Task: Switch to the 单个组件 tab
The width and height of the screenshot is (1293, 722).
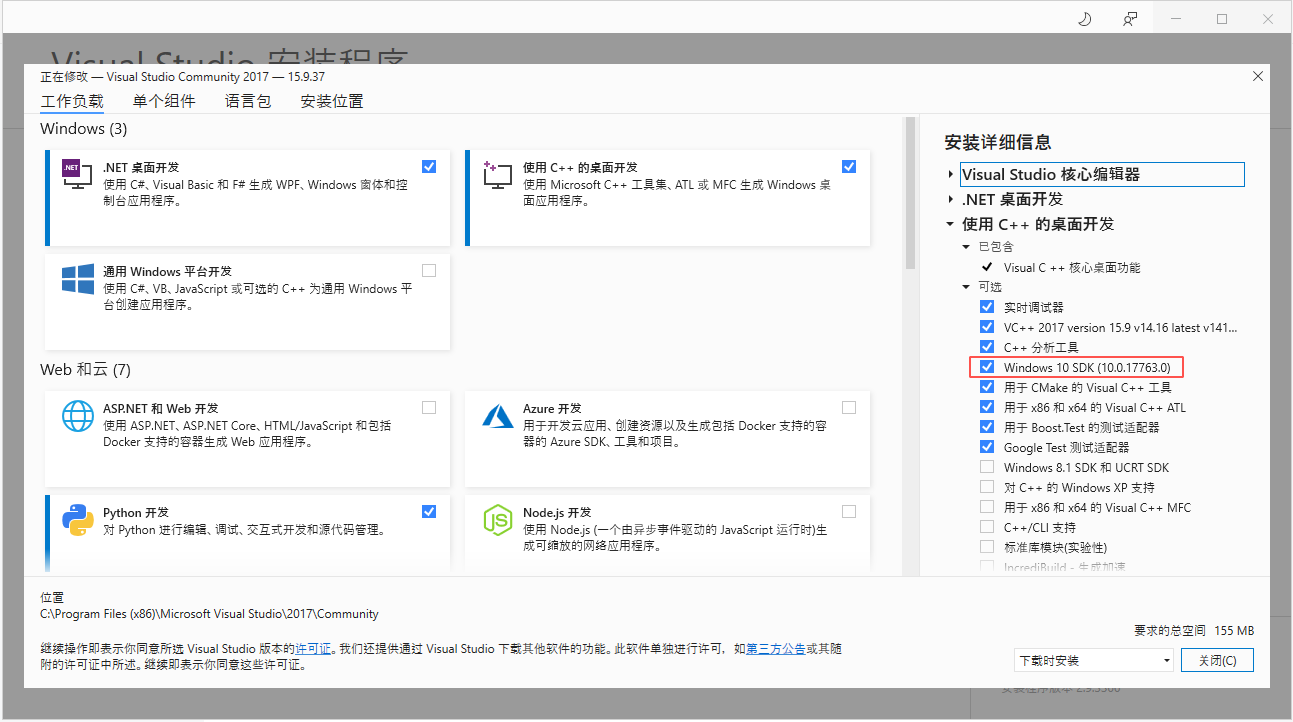Action: 164,101
